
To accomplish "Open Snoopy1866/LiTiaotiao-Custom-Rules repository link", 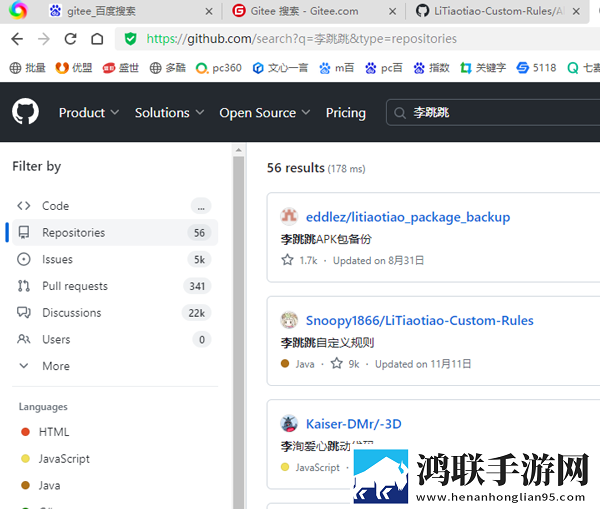I will click(x=419, y=320).
